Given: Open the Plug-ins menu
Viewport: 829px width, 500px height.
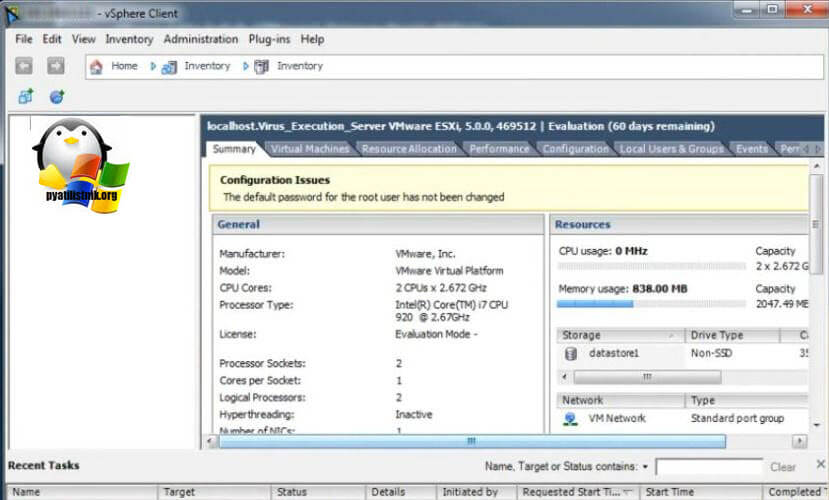Looking at the screenshot, I should [x=269, y=39].
